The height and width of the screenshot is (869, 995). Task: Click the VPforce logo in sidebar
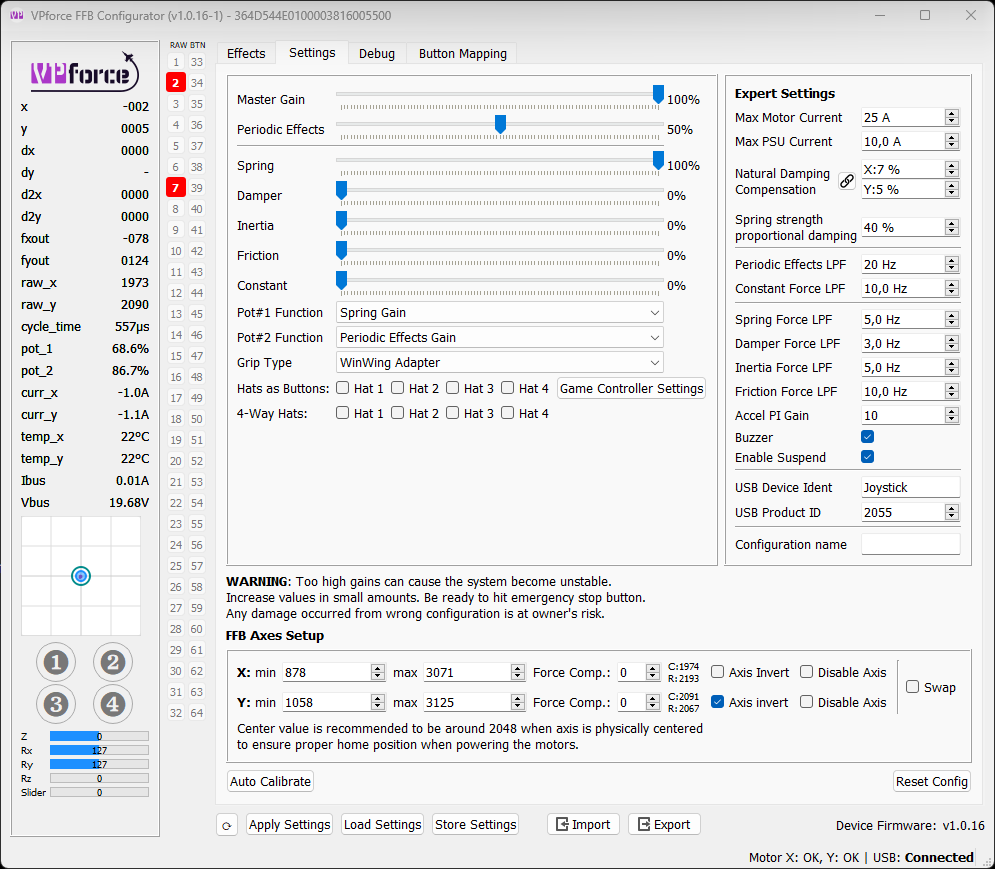pyautogui.click(x=84, y=72)
